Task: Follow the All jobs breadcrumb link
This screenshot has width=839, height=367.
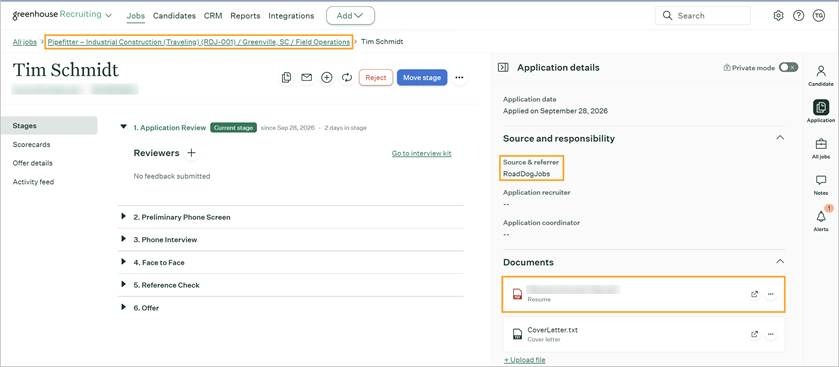Action: (x=25, y=42)
